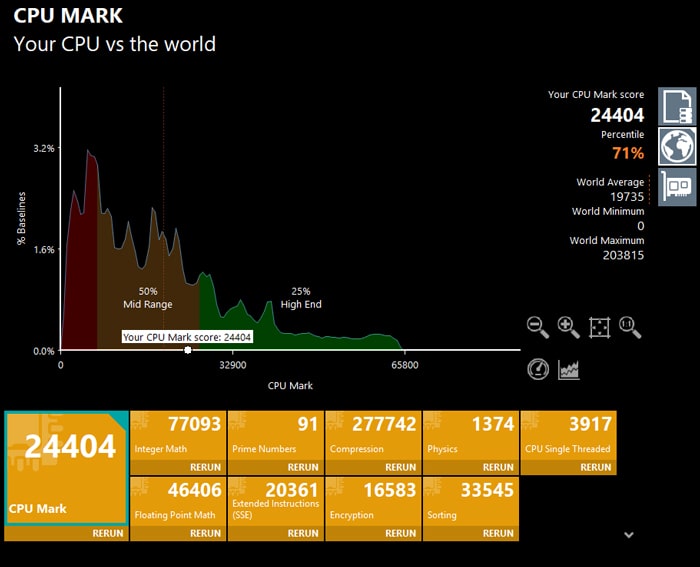This screenshot has height=567, width=700.
Task: Open the saved baseline document icon
Action: click(676, 107)
